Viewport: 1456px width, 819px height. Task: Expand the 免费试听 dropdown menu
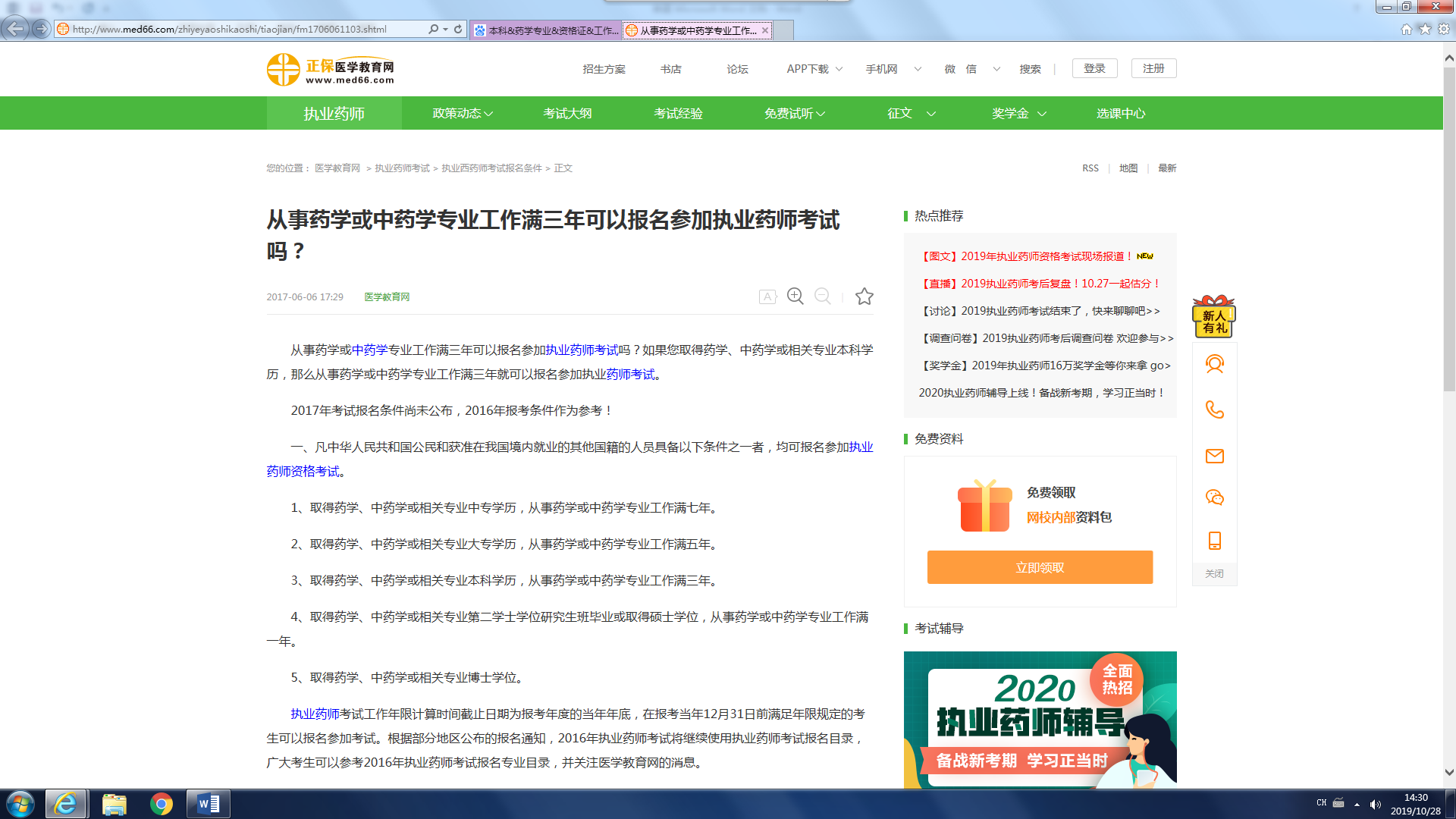[x=794, y=114]
